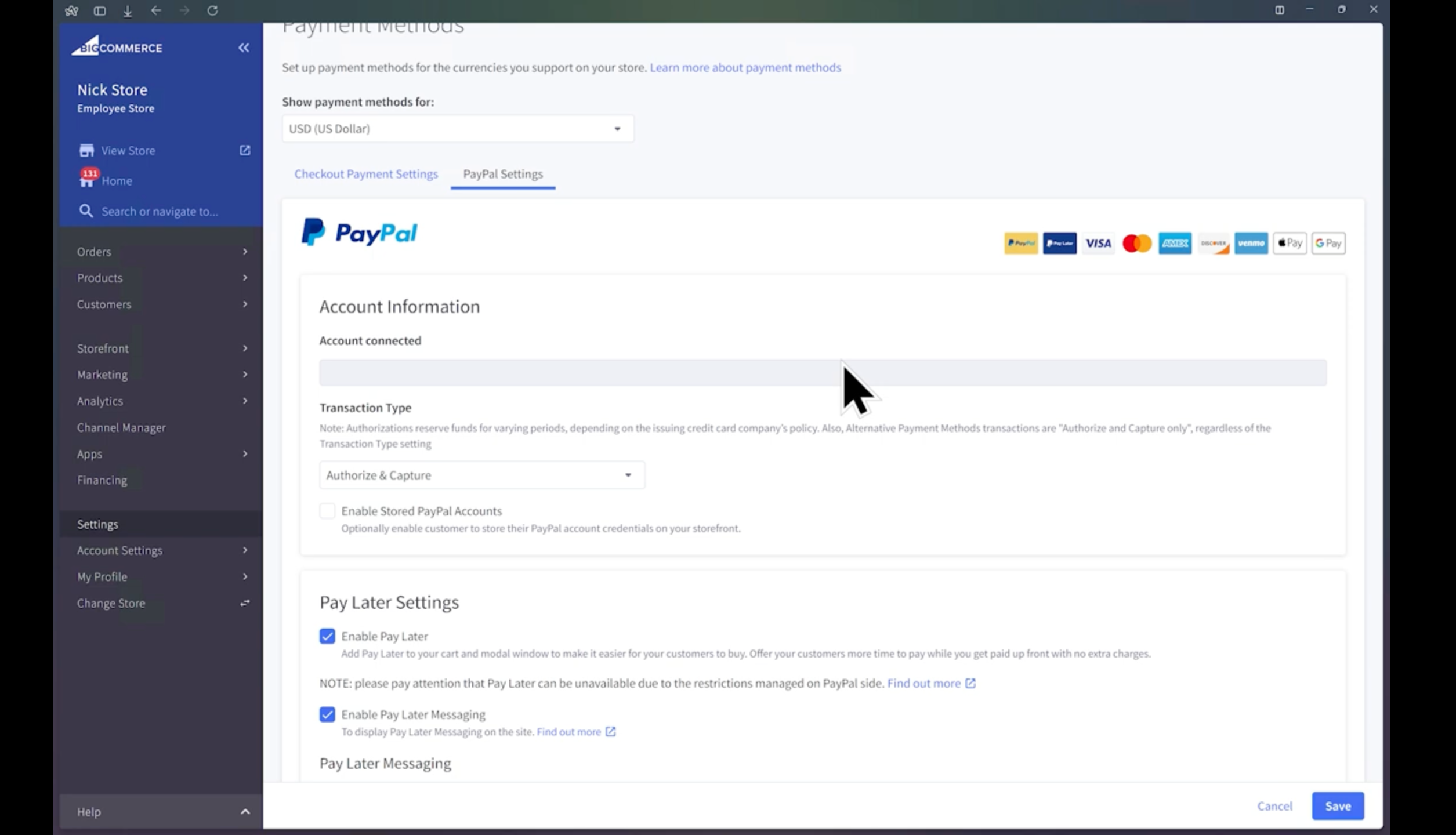
Task: Click the browser back arrow
Action: [x=155, y=10]
